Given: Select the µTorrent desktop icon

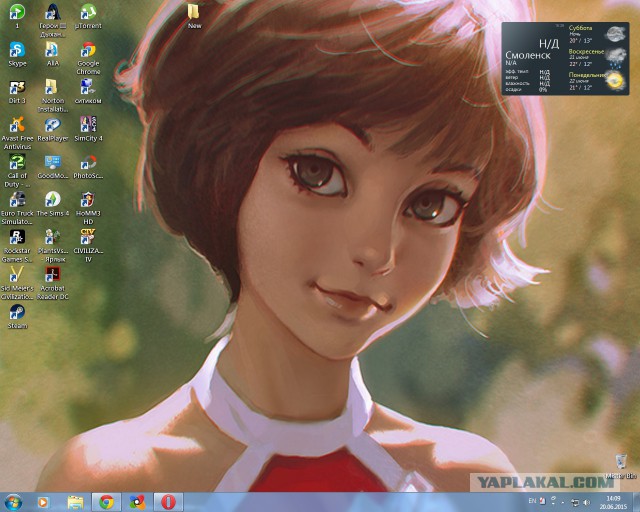Looking at the screenshot, I should click(x=88, y=16).
